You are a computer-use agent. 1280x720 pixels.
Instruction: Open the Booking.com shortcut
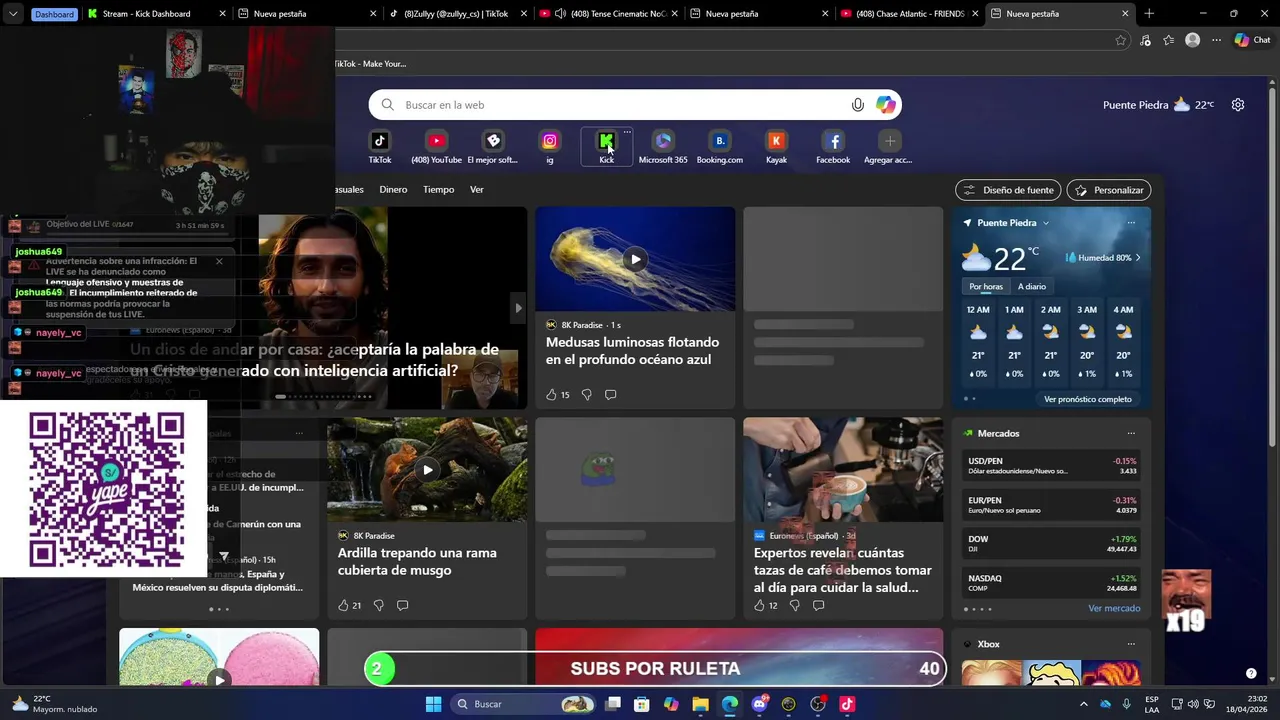click(x=720, y=147)
